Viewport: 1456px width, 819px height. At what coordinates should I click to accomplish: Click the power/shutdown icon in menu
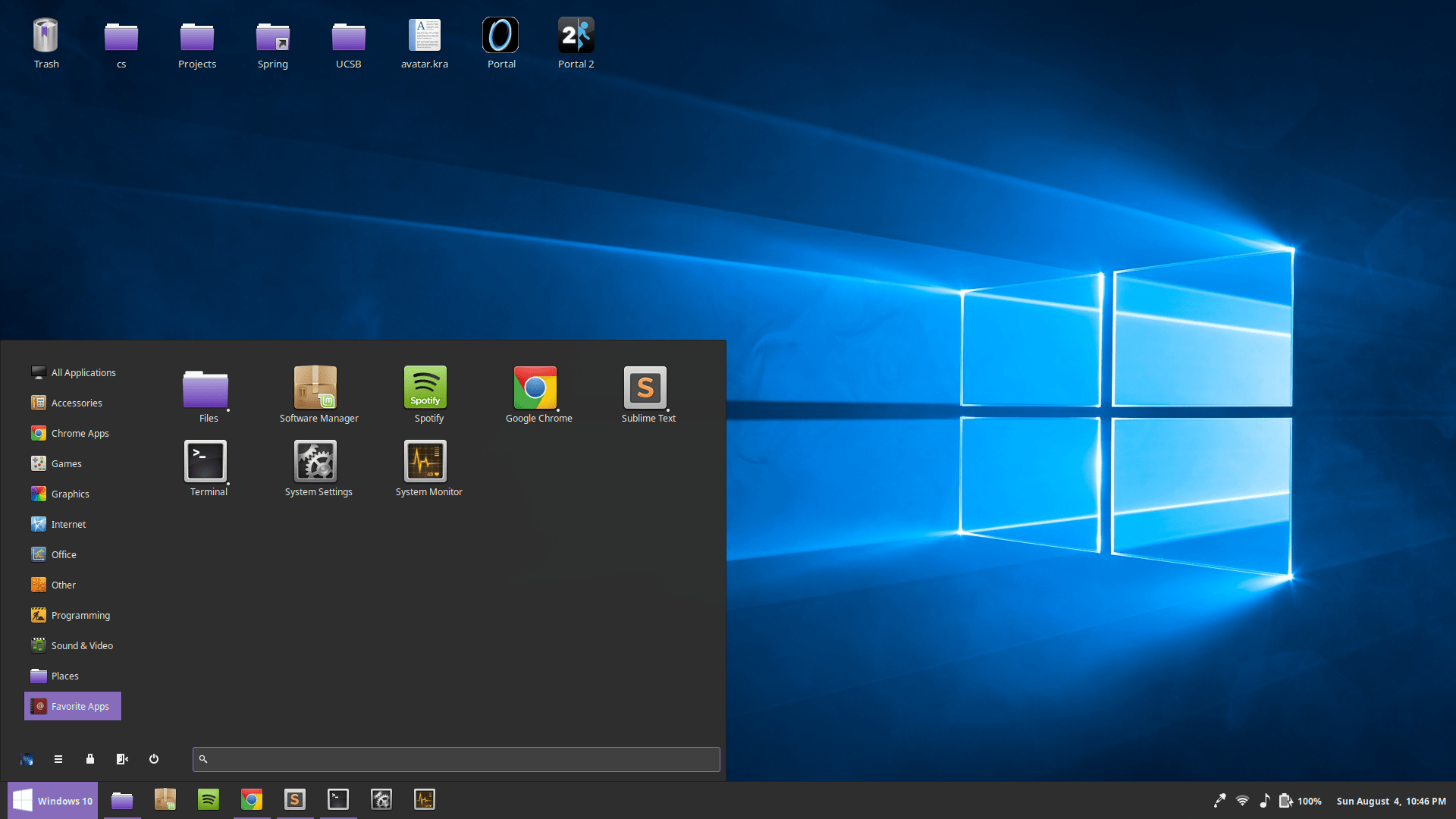click(x=154, y=759)
